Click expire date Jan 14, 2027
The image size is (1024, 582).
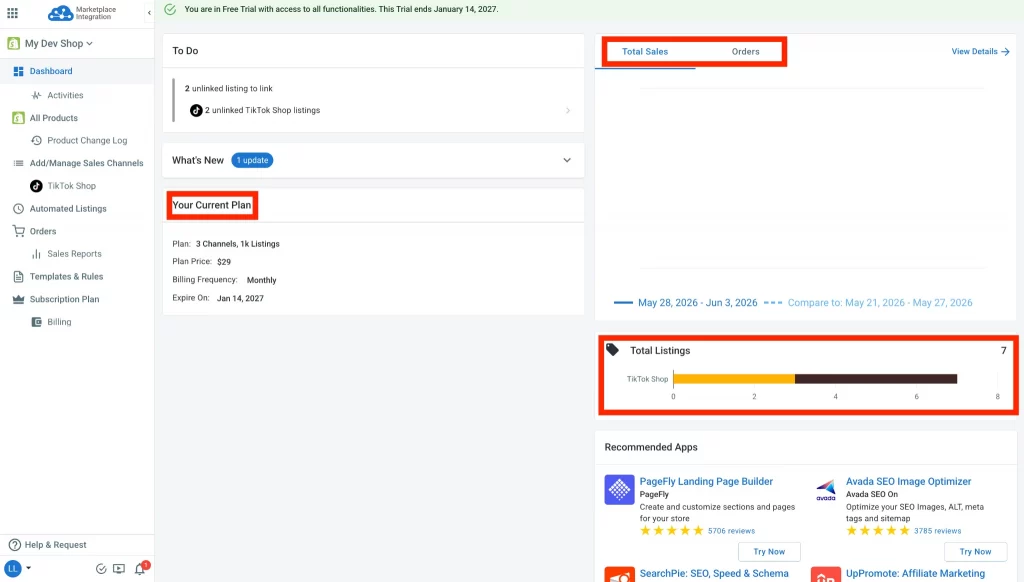click(x=240, y=299)
